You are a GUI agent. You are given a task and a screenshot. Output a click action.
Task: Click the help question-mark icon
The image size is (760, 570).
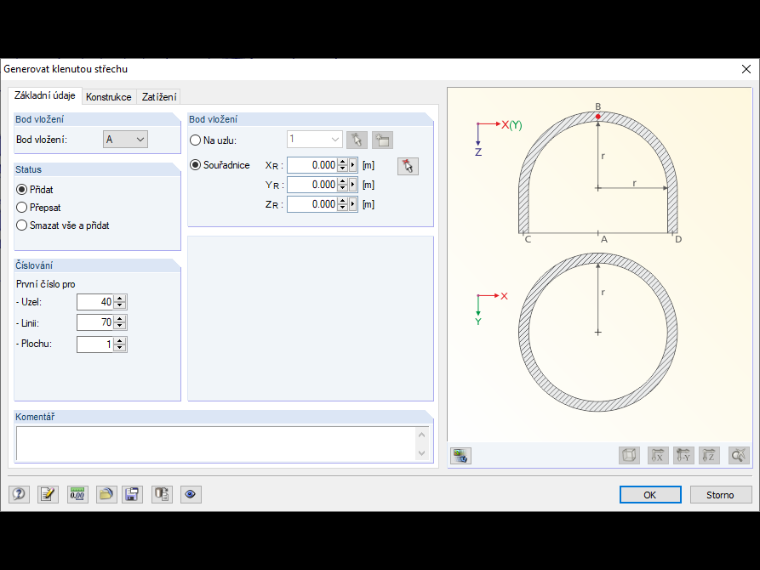coord(19,494)
